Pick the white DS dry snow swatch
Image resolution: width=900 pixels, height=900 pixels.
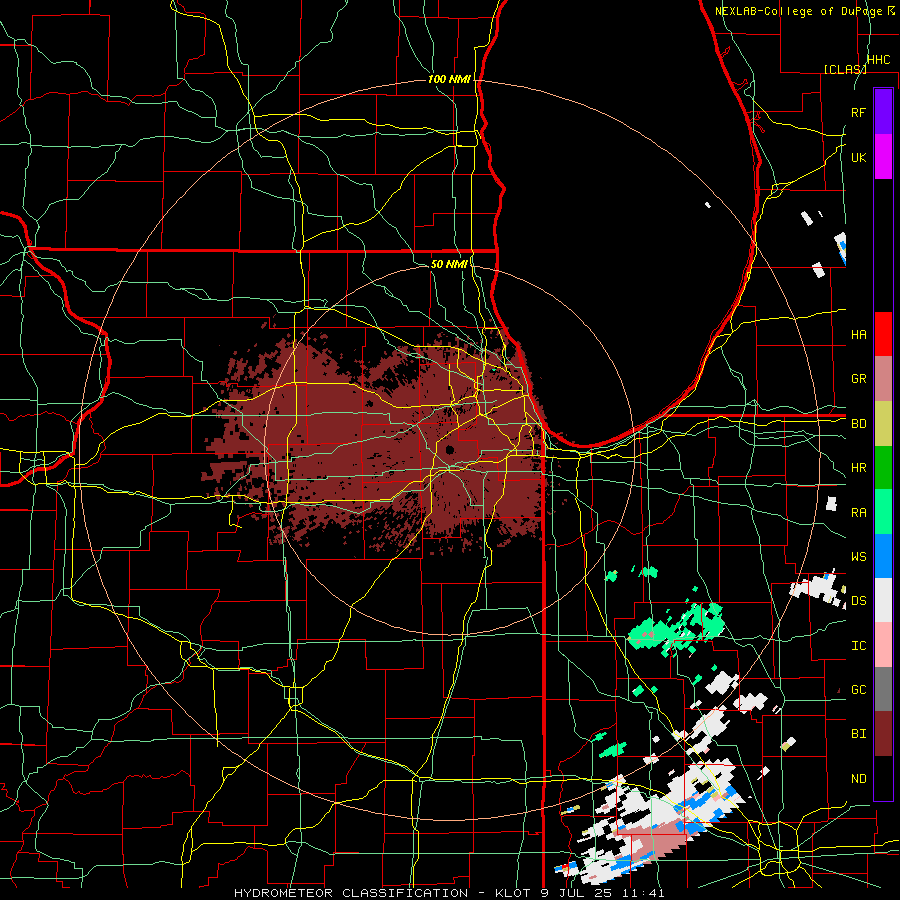883,600
